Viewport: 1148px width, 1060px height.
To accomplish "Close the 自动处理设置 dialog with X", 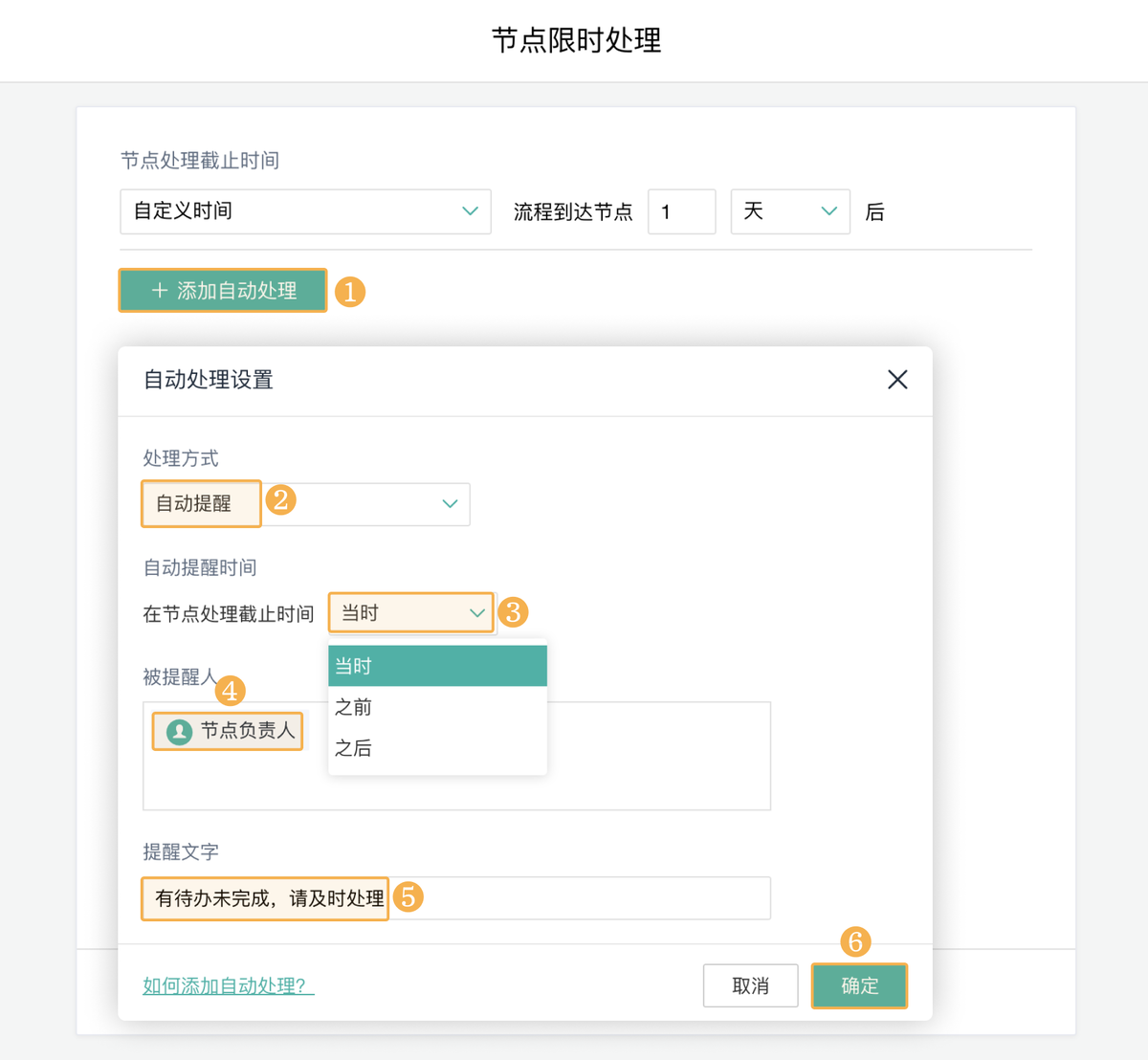I will pyautogui.click(x=897, y=380).
